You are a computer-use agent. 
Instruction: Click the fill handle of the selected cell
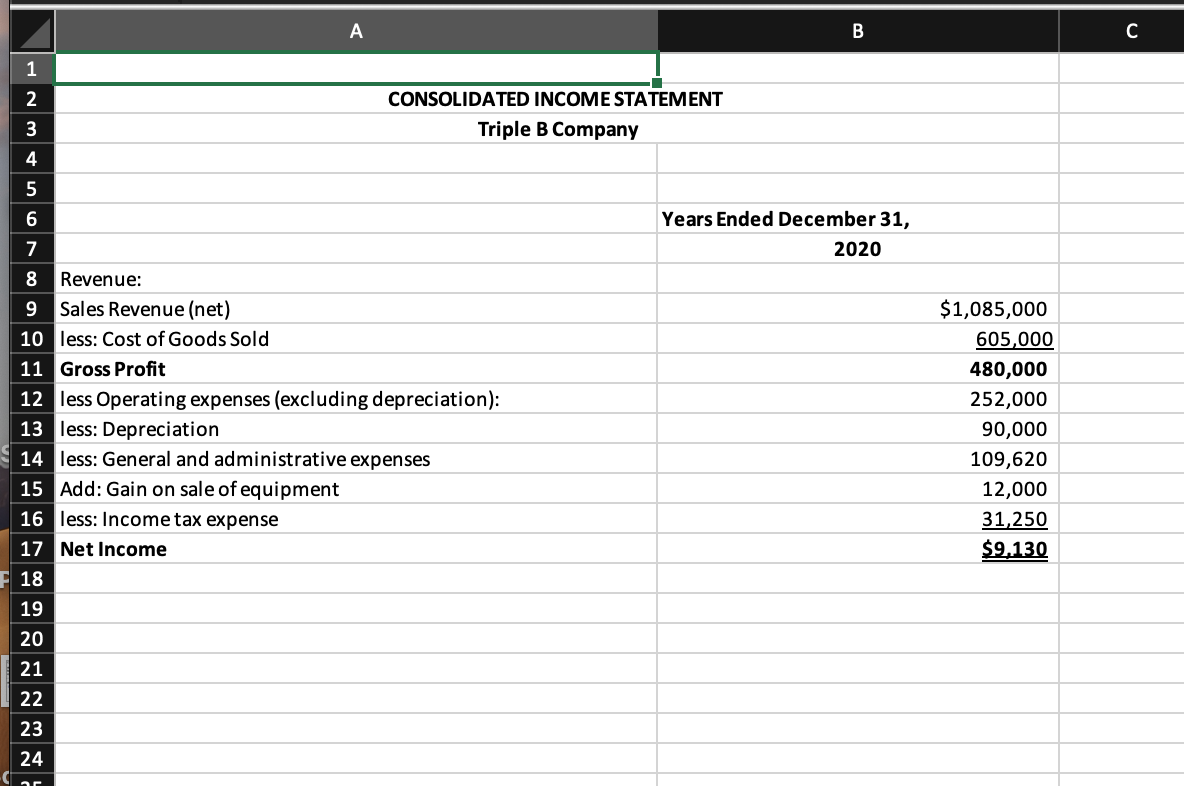click(x=655, y=83)
